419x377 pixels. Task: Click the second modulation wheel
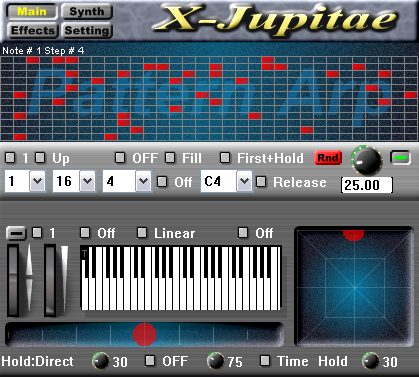[x=50, y=280]
